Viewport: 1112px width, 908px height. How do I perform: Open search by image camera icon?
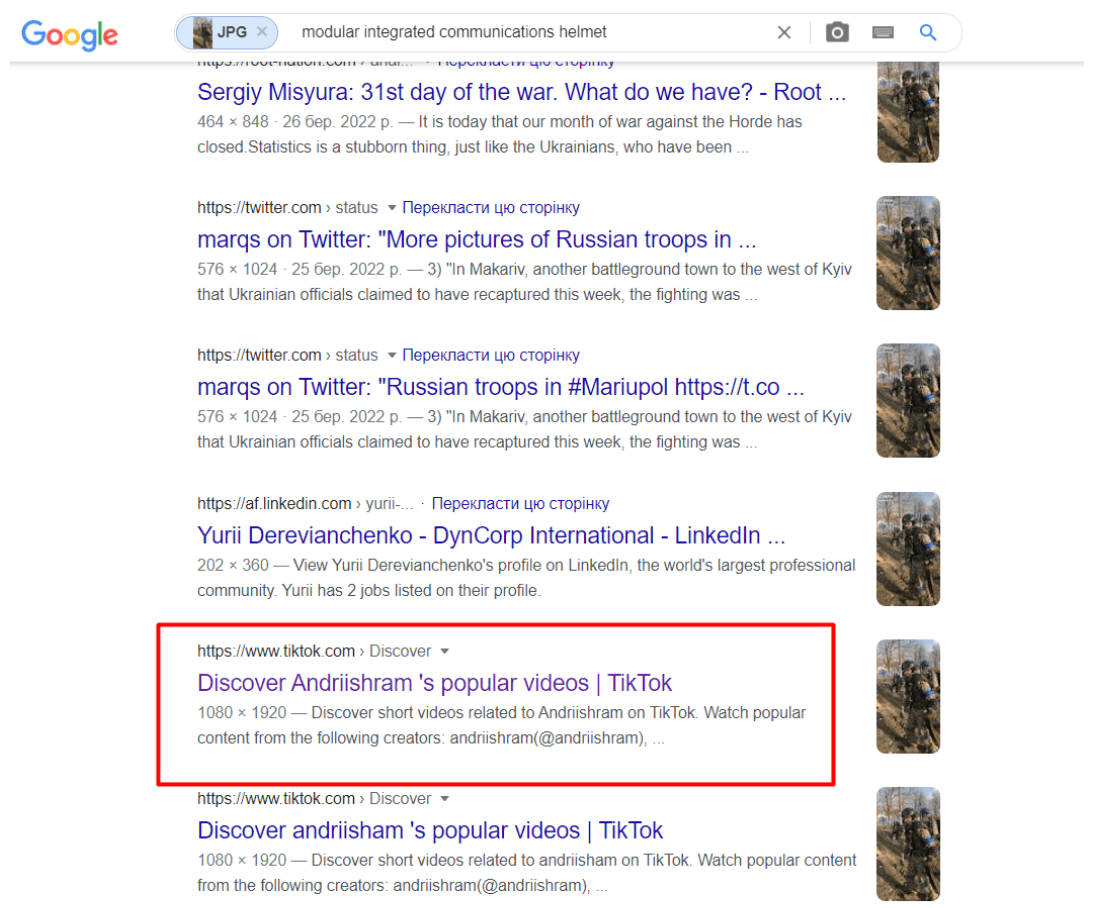tap(837, 33)
